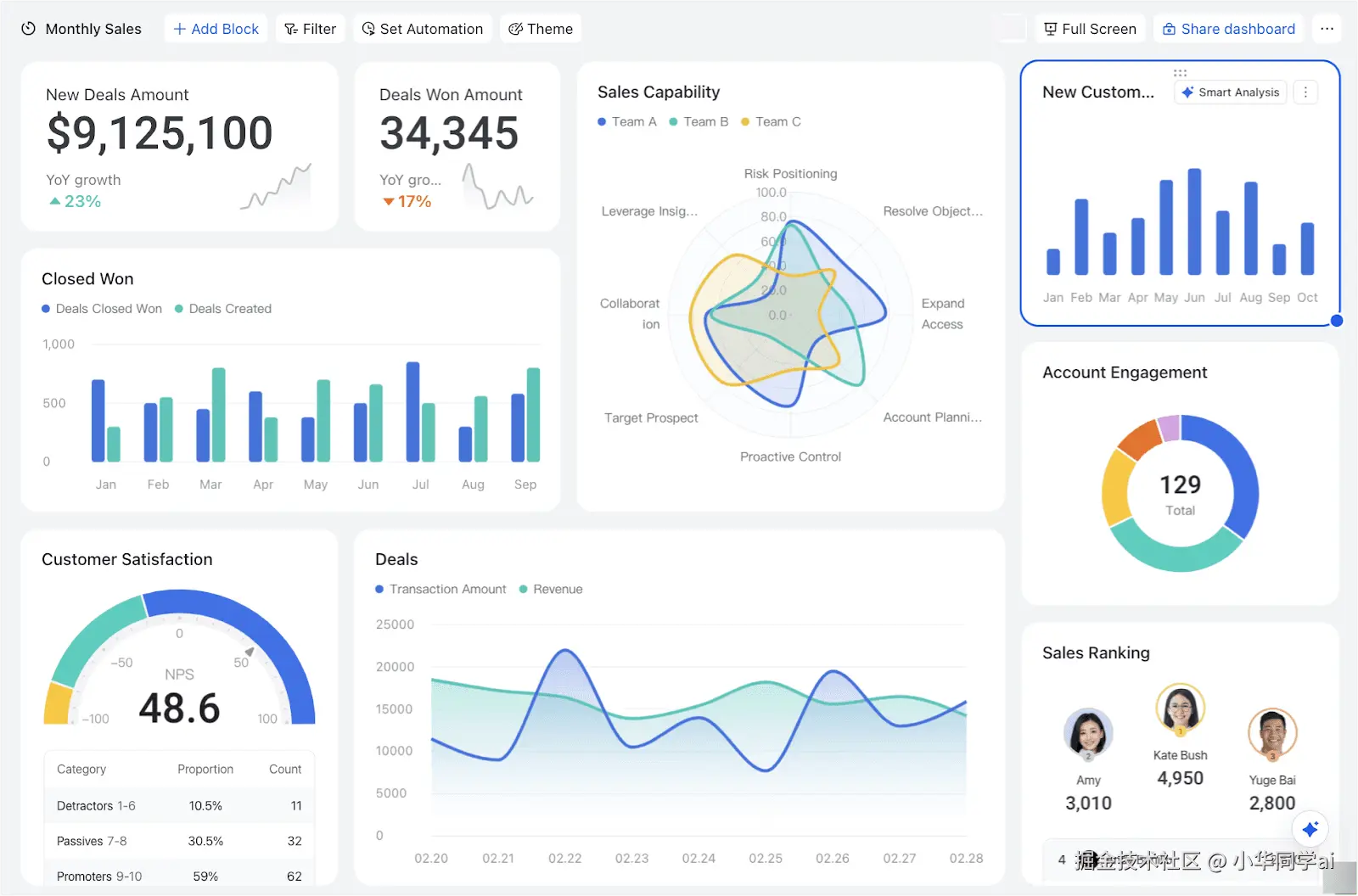Click the Account Engagement title
This screenshot has height=896, width=1358.
coord(1125,372)
